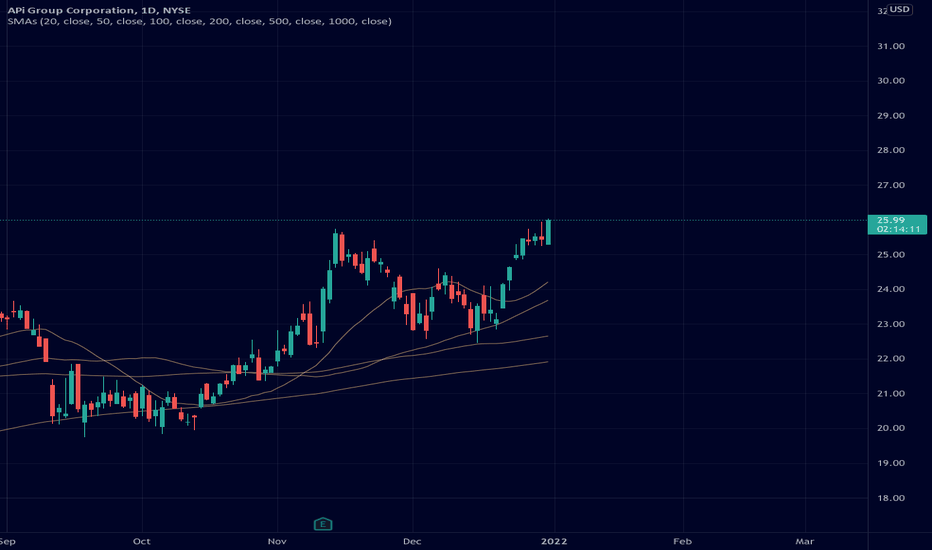
Task: Click the USD currency button
Action: pos(899,9)
